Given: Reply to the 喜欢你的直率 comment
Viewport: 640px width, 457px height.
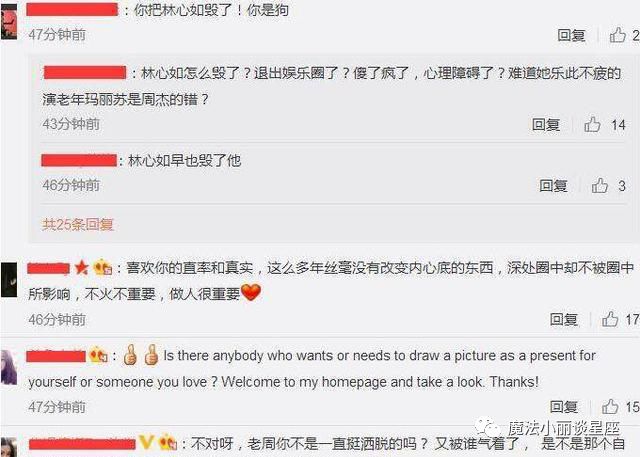Looking at the screenshot, I should coord(564,319).
